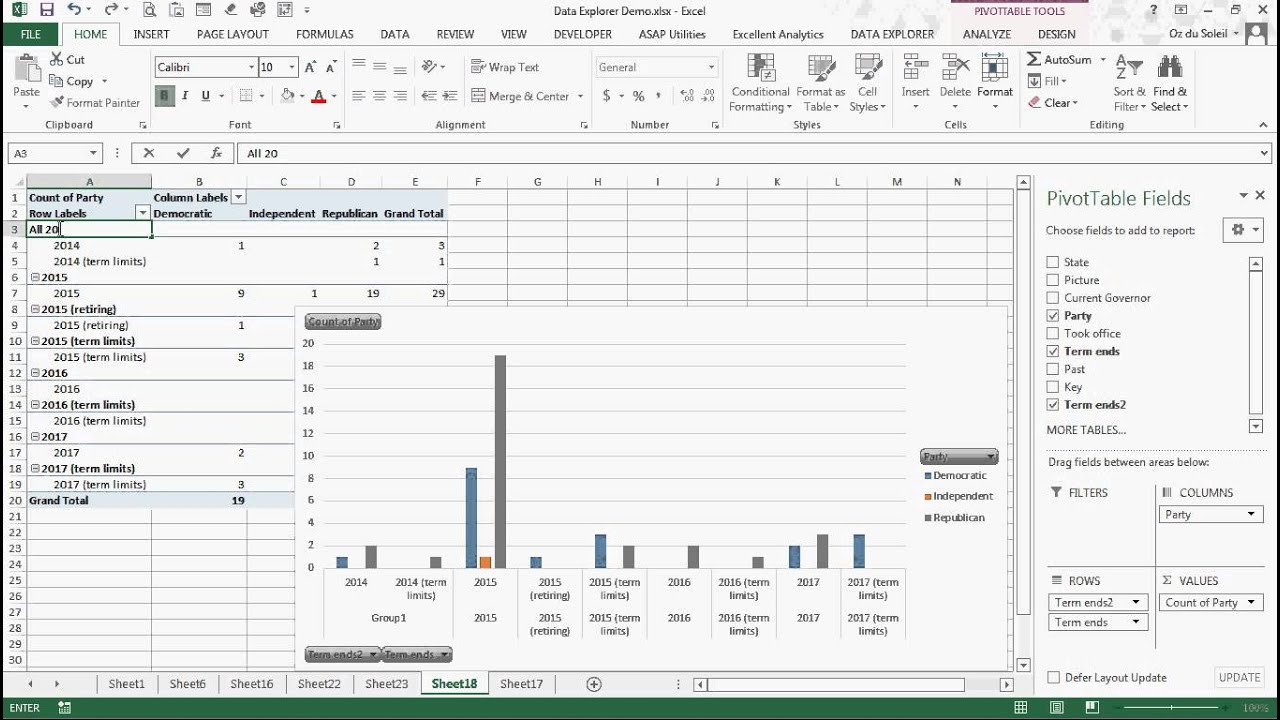Check the Current Governor field checkbox
The width and height of the screenshot is (1280, 720).
point(1052,298)
